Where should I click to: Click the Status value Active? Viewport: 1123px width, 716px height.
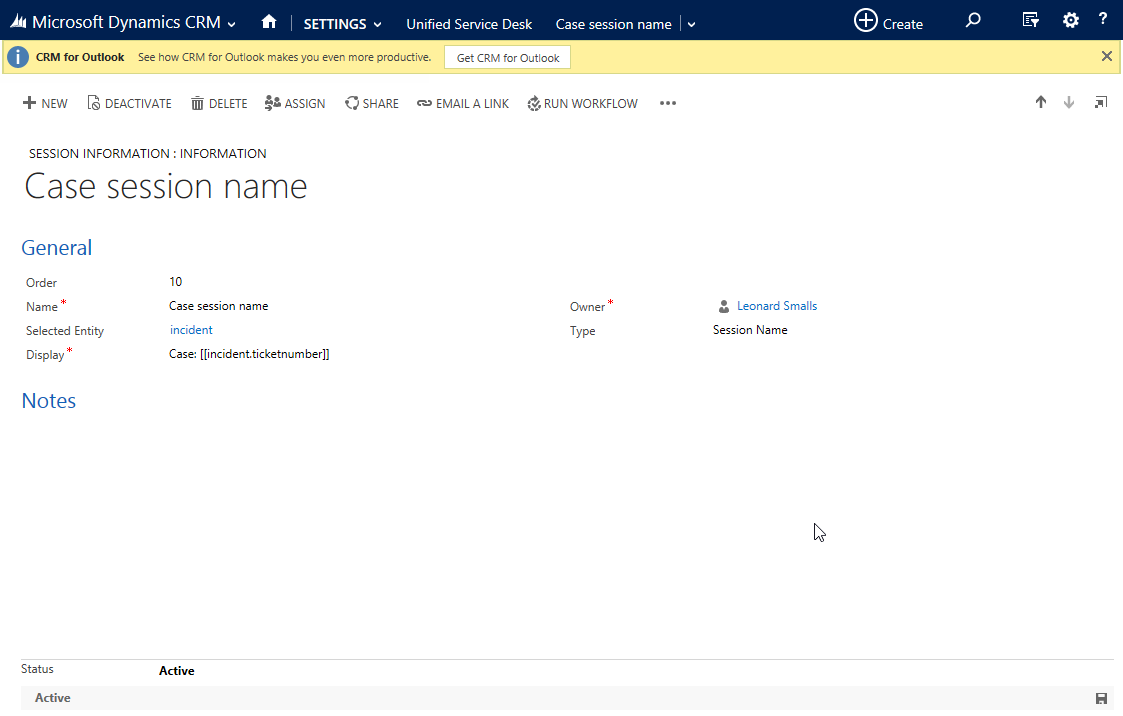point(176,671)
